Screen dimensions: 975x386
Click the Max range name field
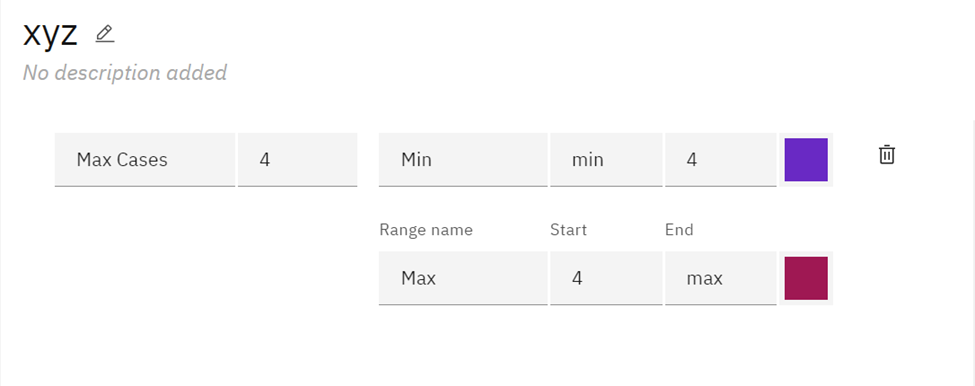(x=463, y=278)
